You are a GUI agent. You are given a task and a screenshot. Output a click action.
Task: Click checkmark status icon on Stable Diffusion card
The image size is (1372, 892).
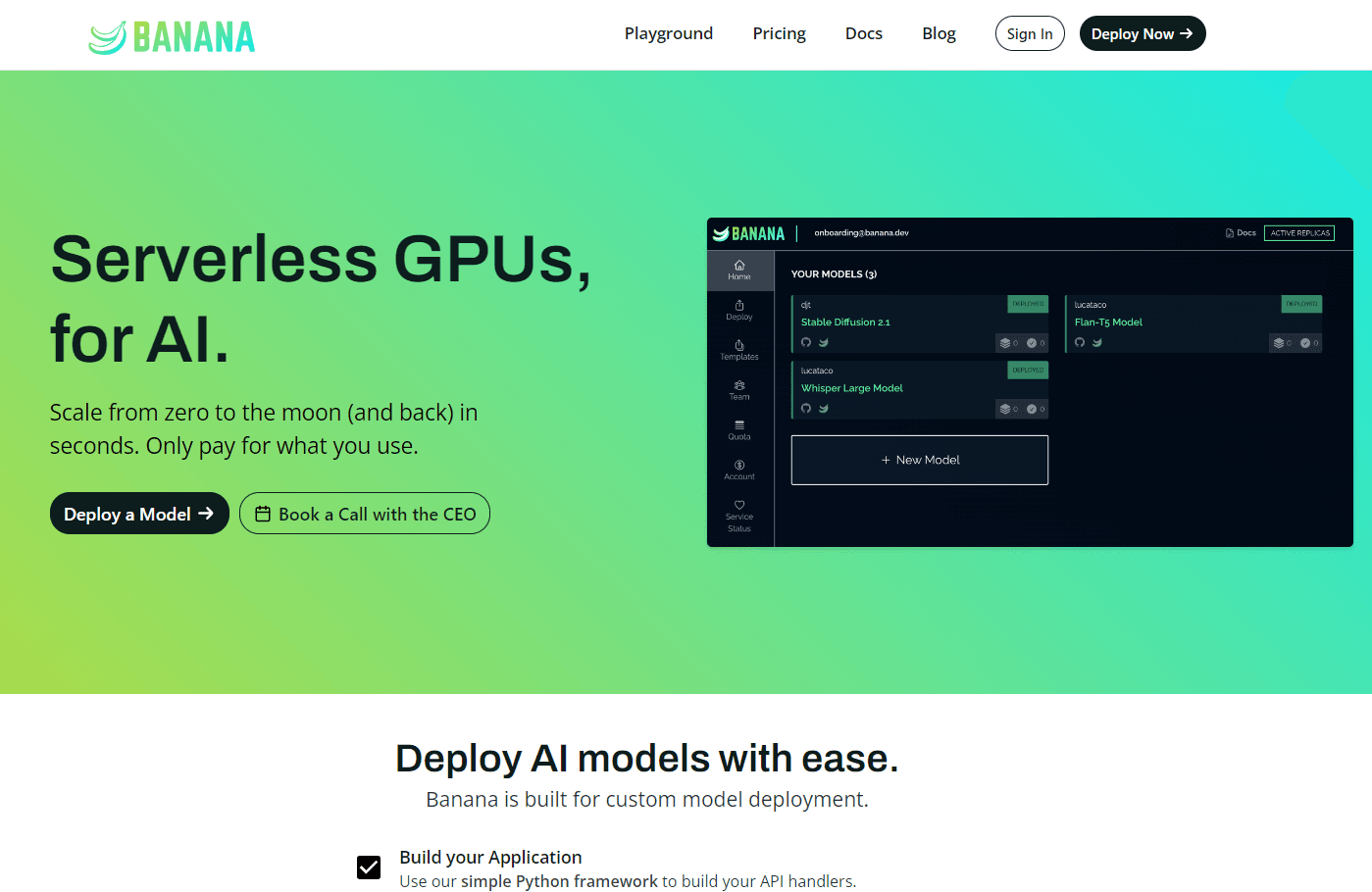[x=1032, y=343]
